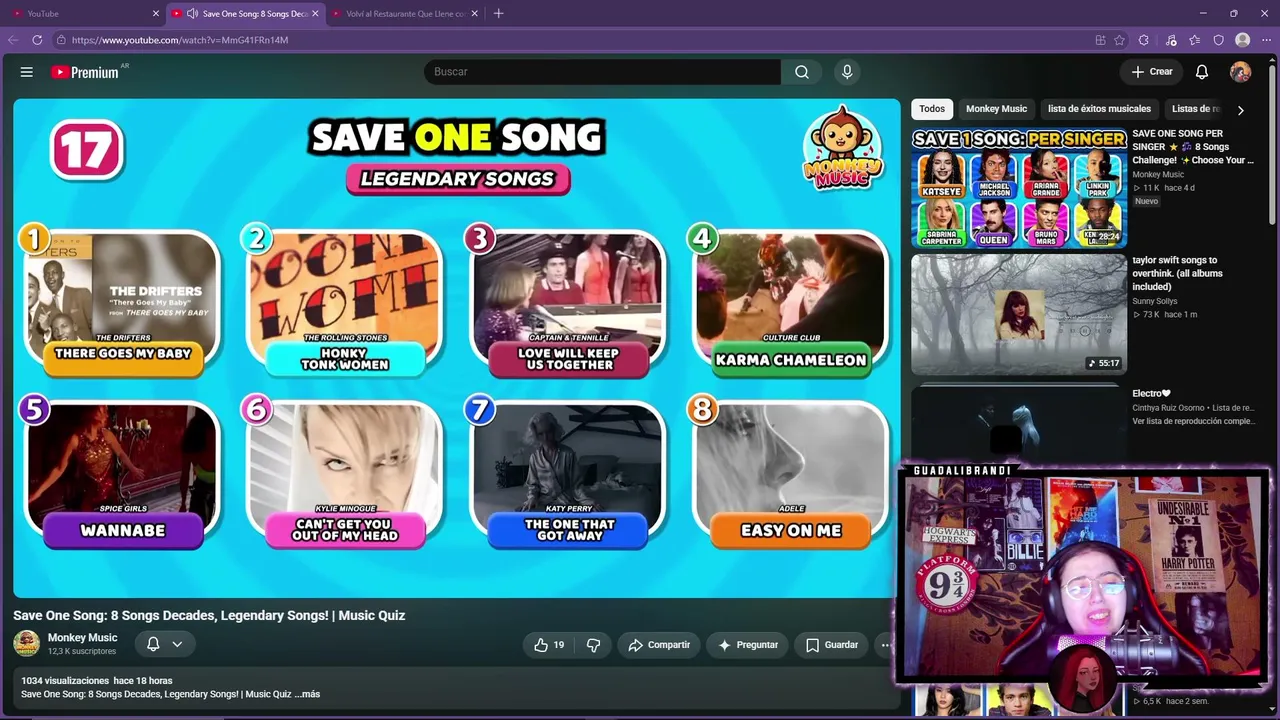Click Easy On Me card in video

pyautogui.click(x=790, y=476)
